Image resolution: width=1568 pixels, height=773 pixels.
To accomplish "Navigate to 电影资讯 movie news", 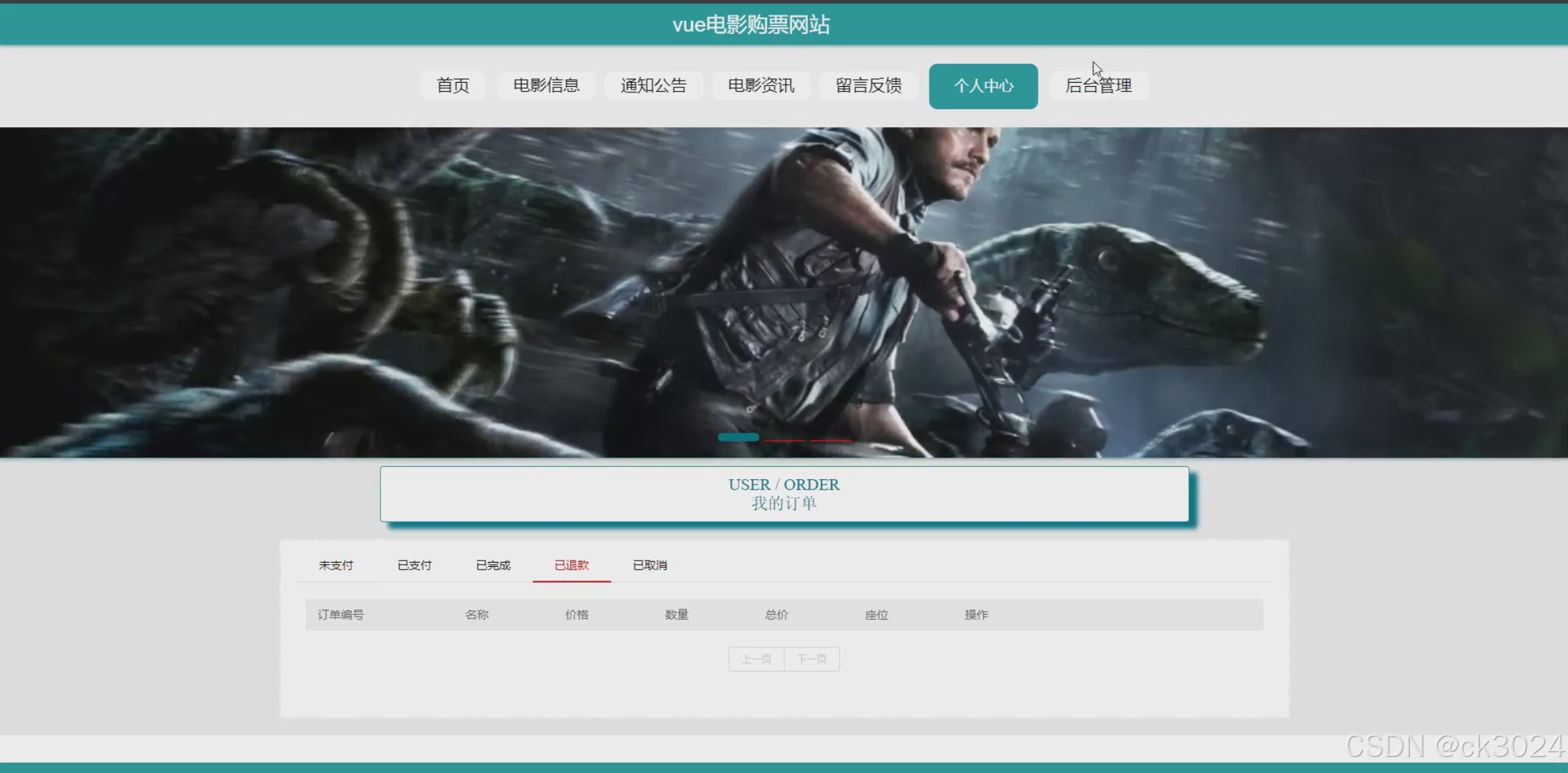I will (761, 85).
